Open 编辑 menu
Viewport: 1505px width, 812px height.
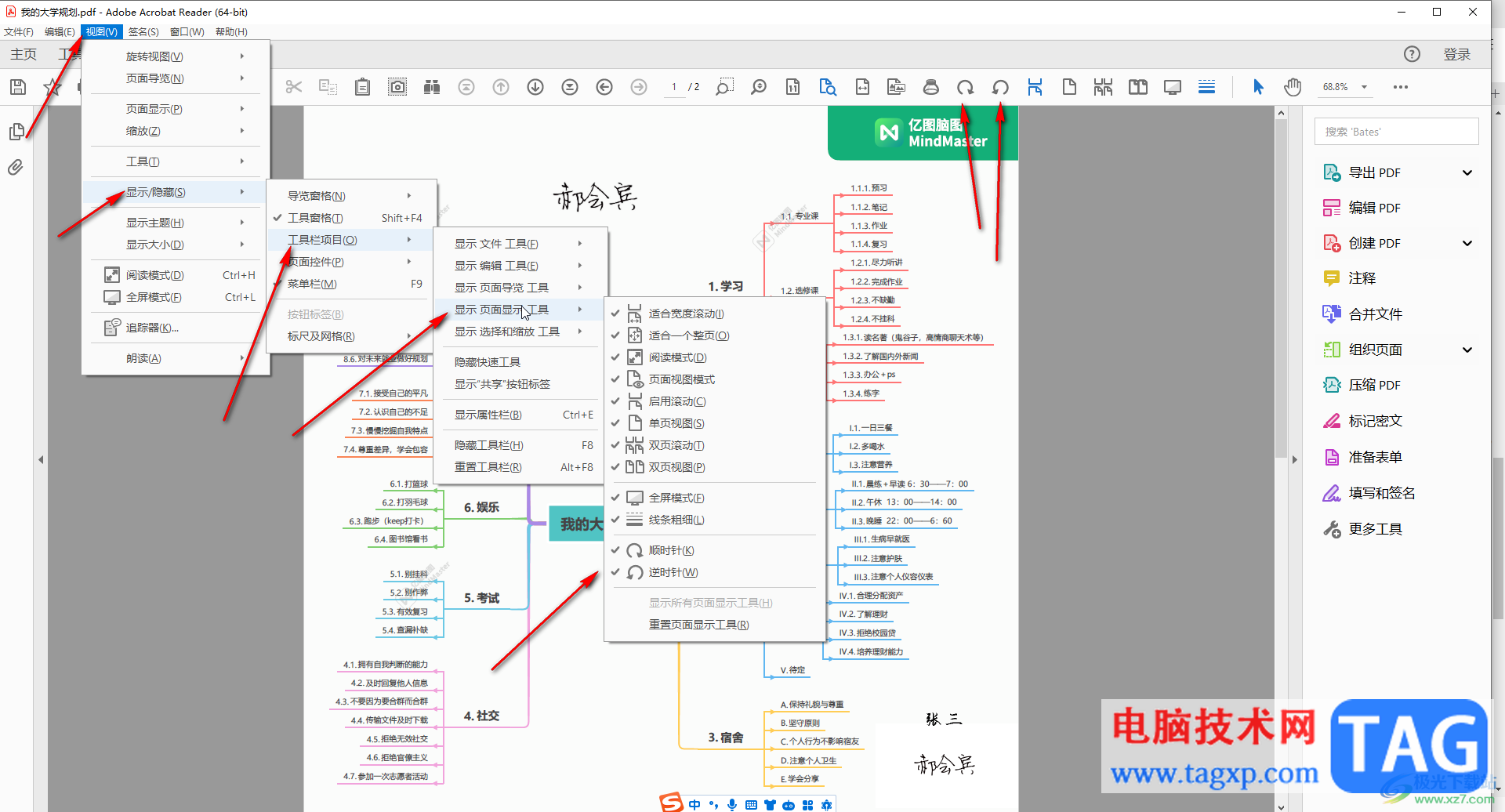60,32
